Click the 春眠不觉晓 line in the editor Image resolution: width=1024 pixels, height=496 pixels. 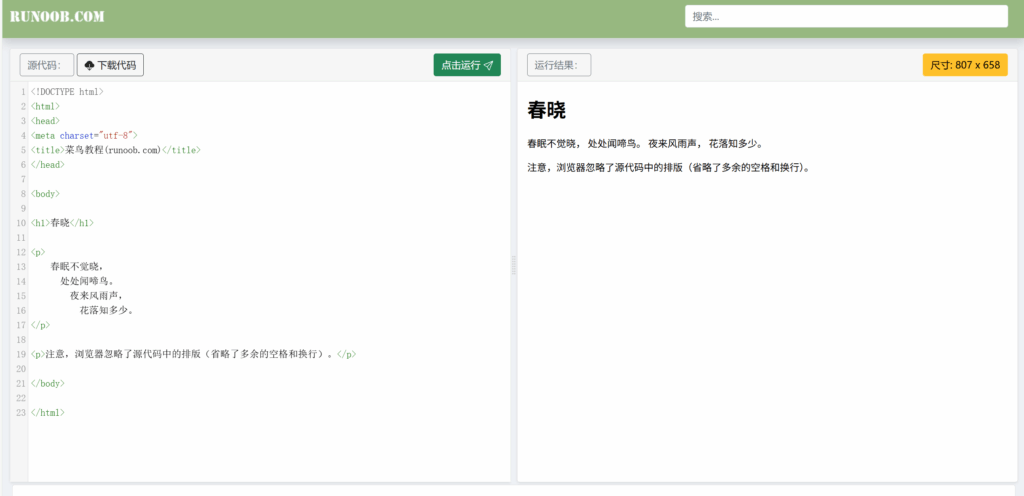click(x=76, y=267)
